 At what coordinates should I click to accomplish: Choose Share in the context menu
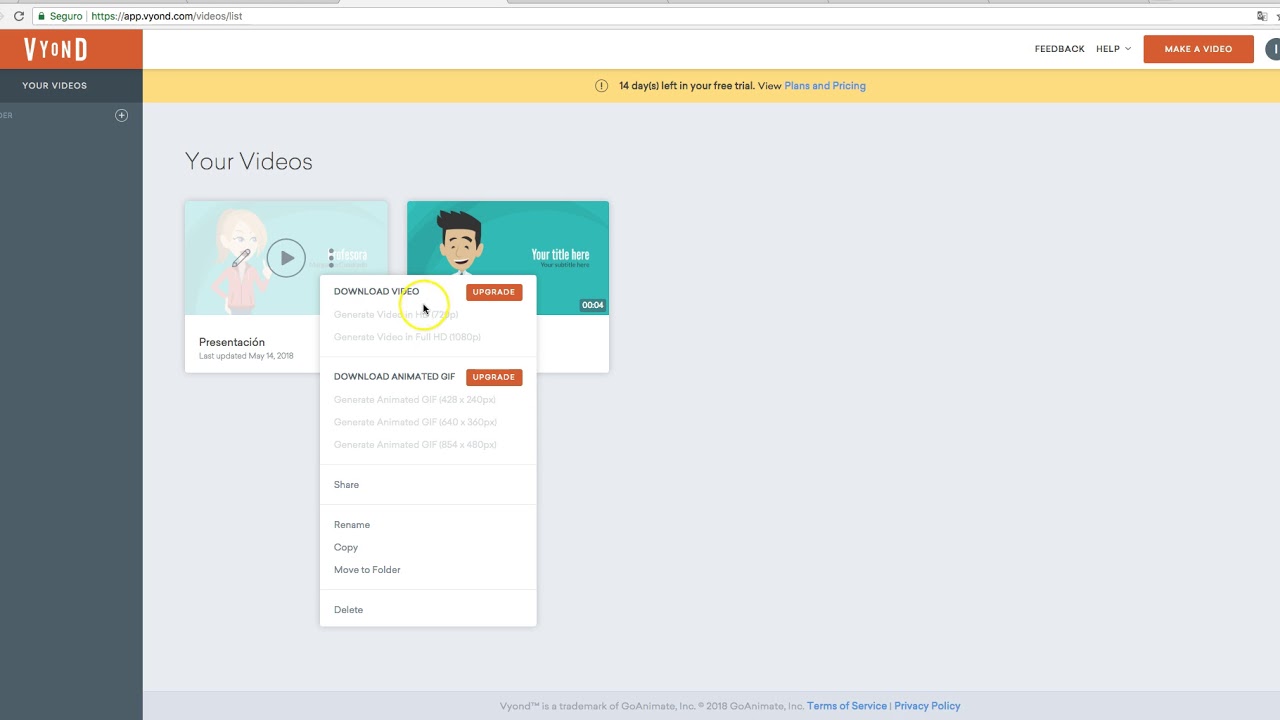(346, 485)
